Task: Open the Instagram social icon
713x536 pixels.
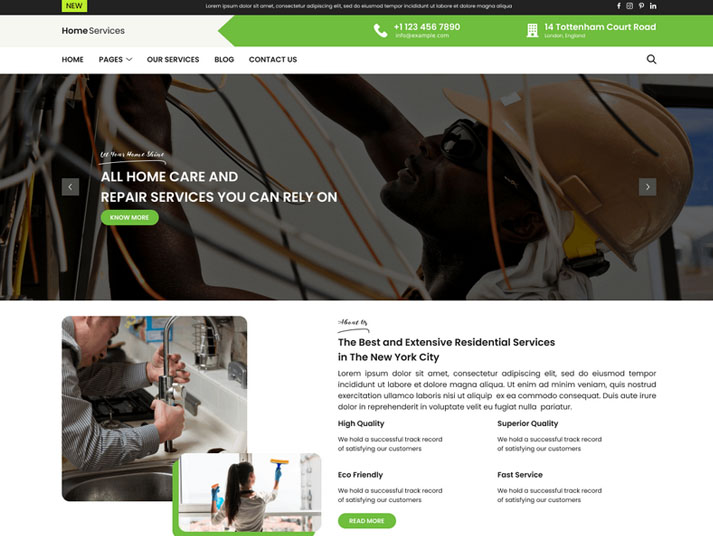Action: (629, 6)
